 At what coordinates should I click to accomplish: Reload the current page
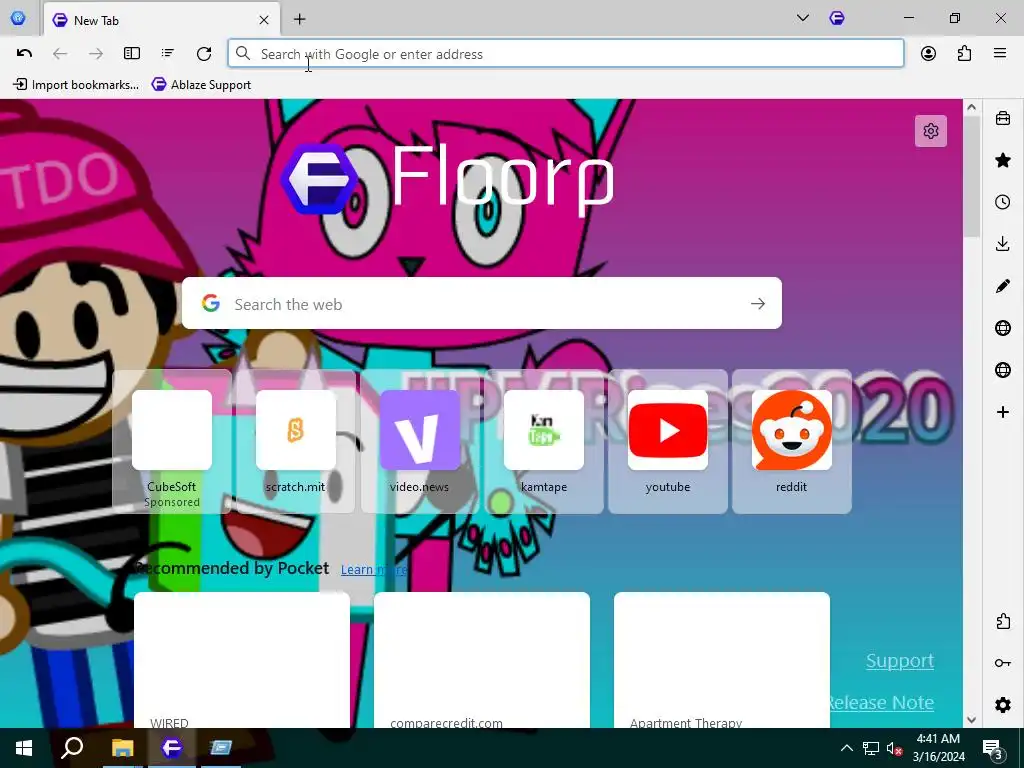click(x=204, y=54)
